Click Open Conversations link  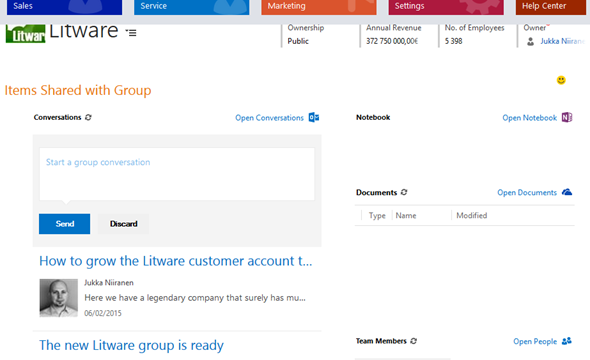[269, 118]
